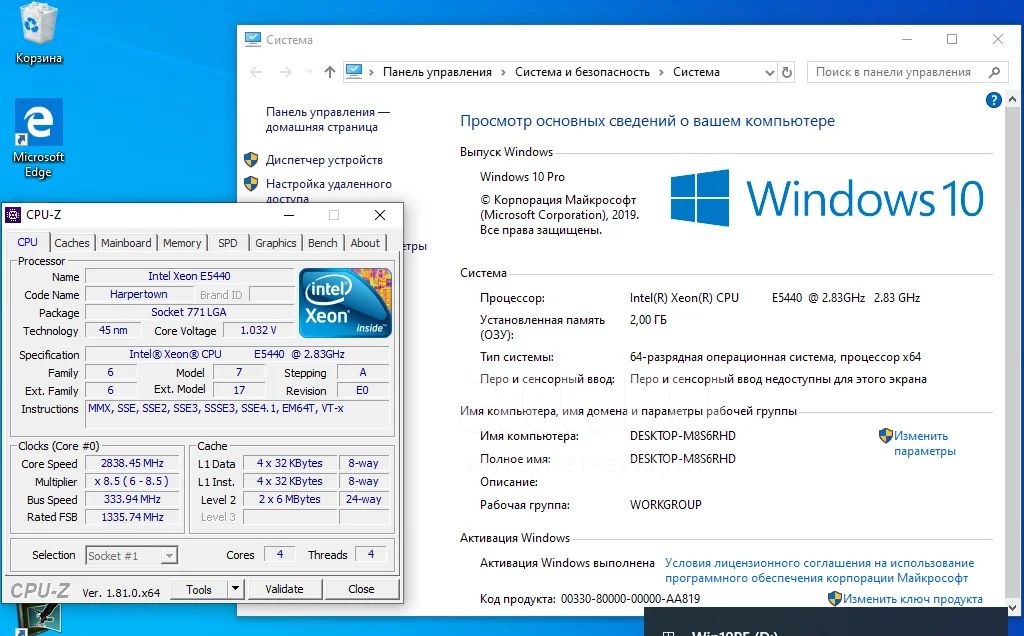Image resolution: width=1024 pixels, height=636 pixels.
Task: Open the Mainboard tab in CPU-Z
Action: [126, 243]
